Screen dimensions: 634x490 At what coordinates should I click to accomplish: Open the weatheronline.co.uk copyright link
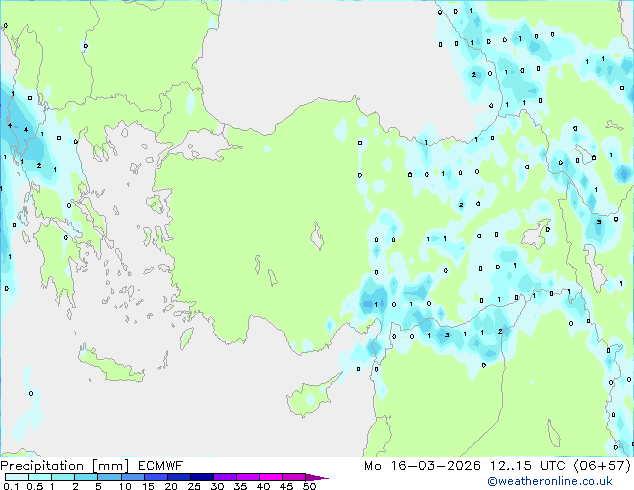(x=557, y=481)
